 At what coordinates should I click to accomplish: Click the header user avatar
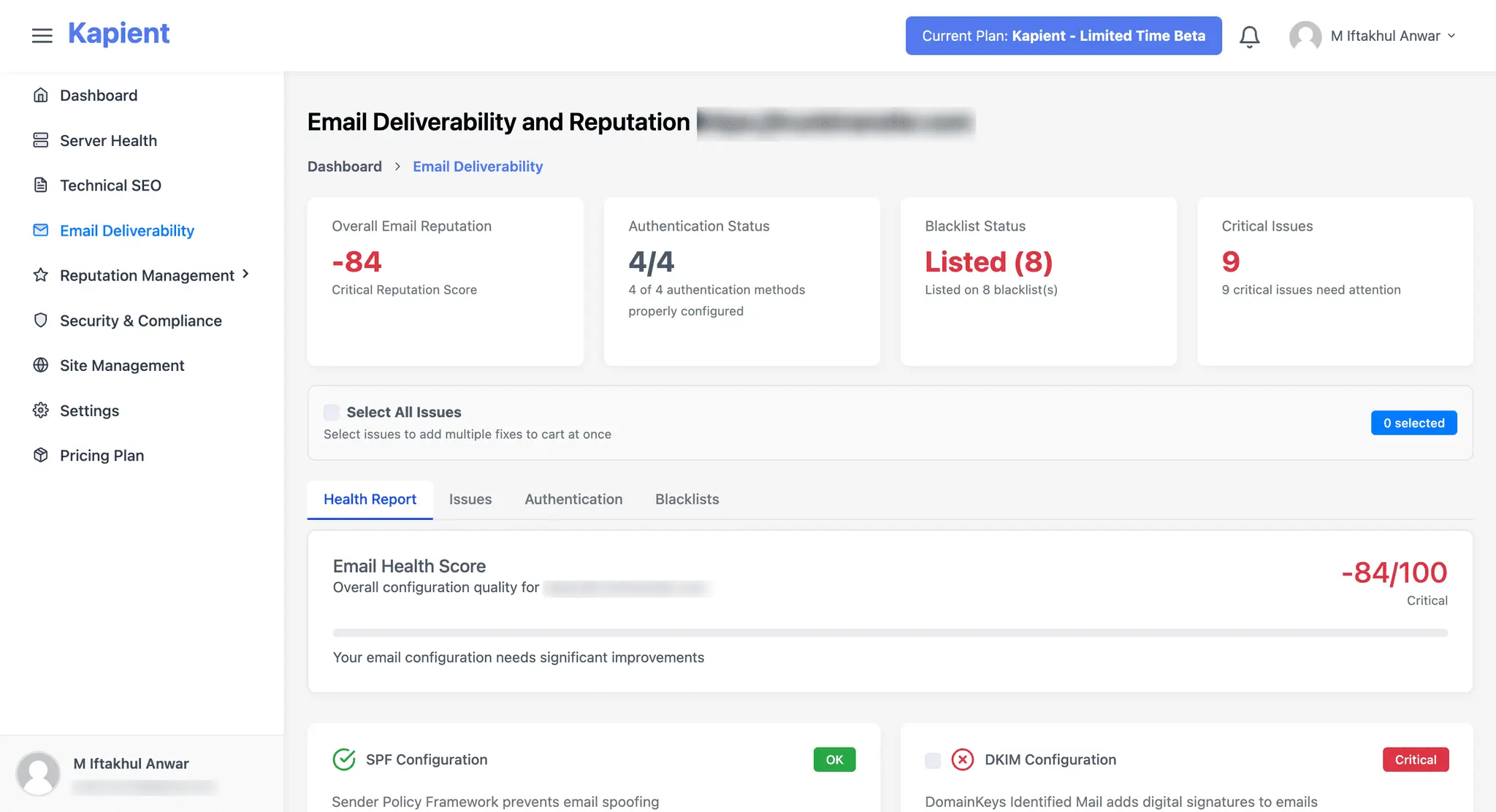coord(1305,36)
